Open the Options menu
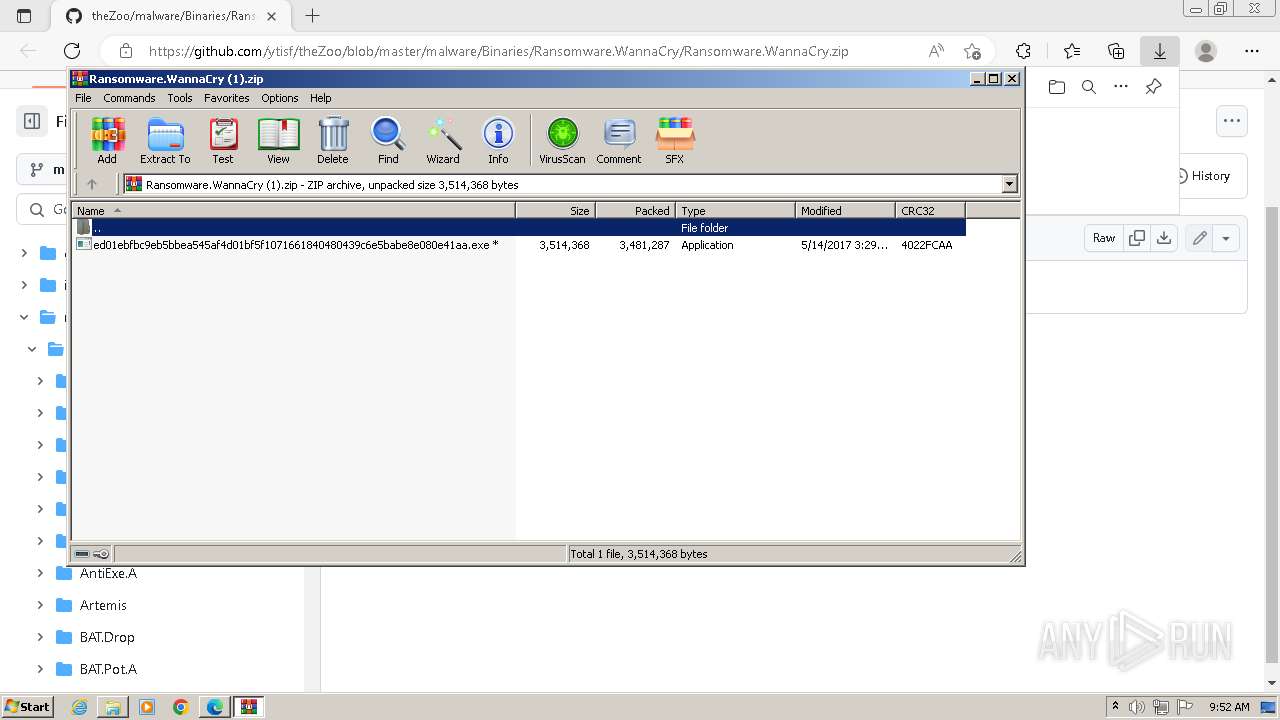Image resolution: width=1280 pixels, height=720 pixels. (280, 98)
